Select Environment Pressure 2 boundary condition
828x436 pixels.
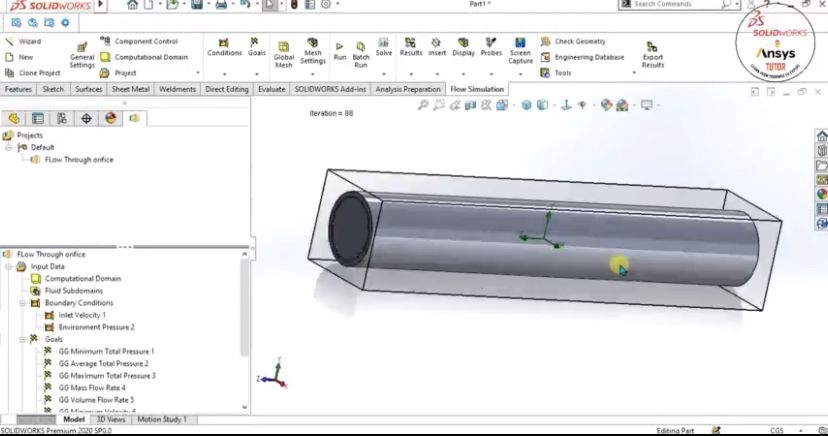pyautogui.click(x=96, y=327)
